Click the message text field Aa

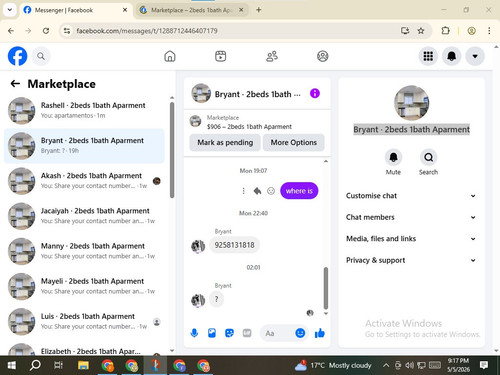[x=277, y=333]
